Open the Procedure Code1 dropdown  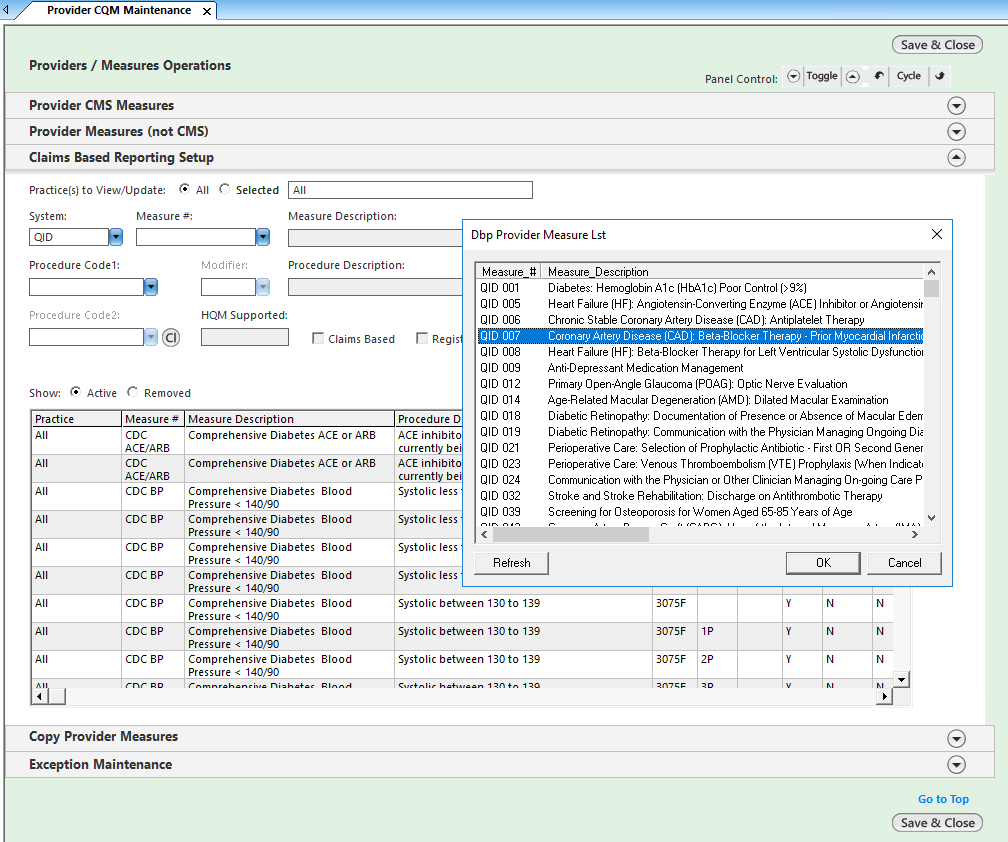[150, 287]
